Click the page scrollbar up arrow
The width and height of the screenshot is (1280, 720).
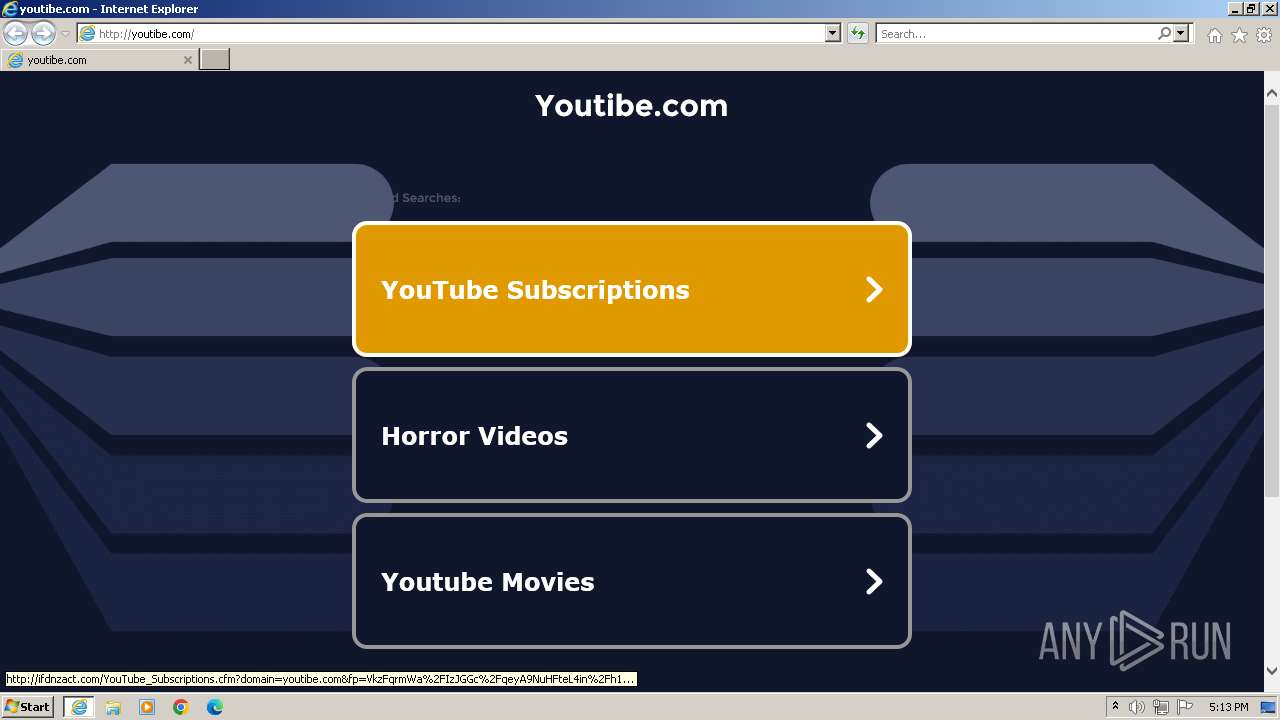(1272, 93)
